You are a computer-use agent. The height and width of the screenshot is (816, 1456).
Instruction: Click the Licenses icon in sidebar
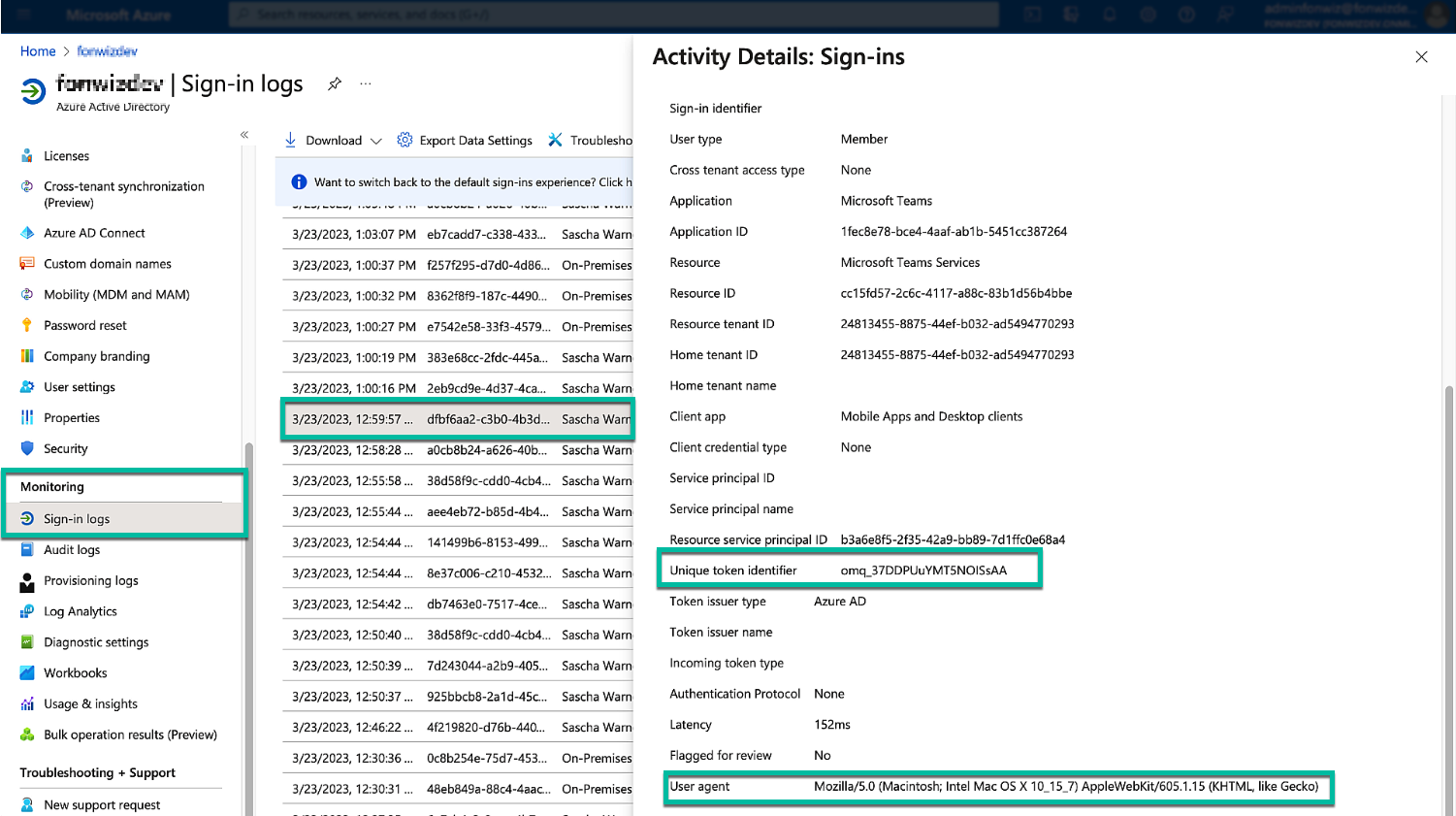pyautogui.click(x=27, y=155)
